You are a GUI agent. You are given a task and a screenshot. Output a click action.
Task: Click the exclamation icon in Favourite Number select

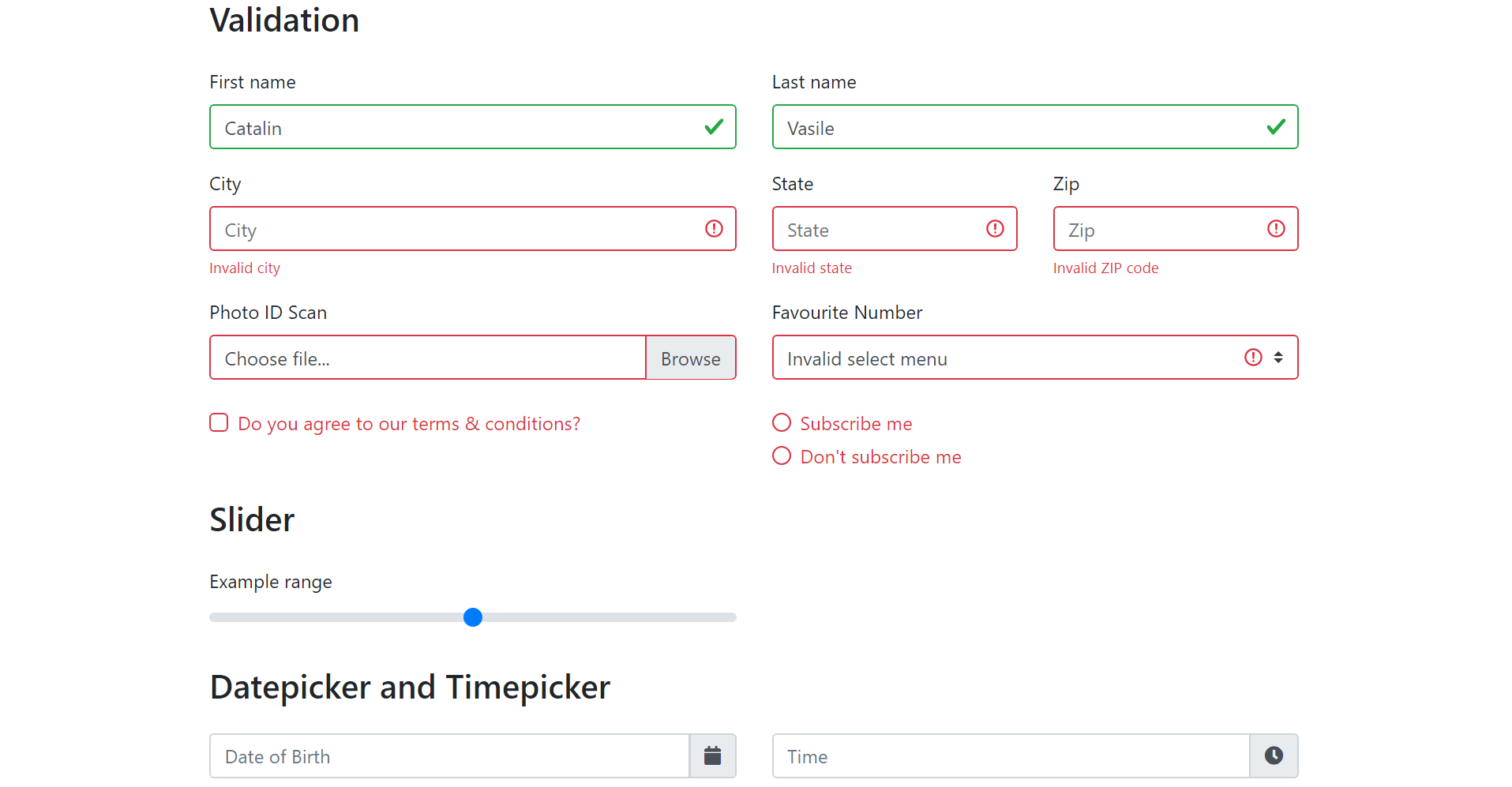[x=1252, y=357]
